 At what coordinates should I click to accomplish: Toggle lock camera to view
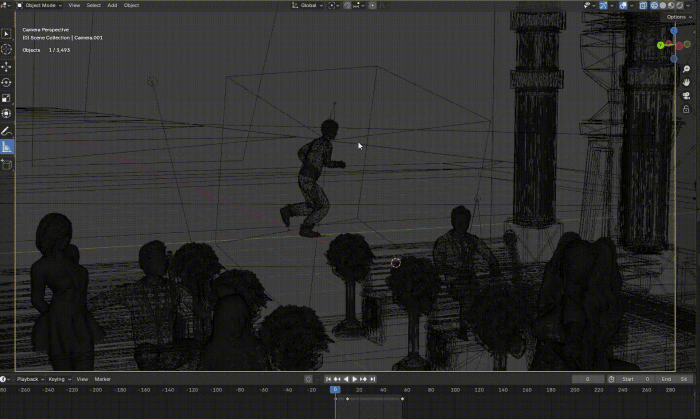(686, 109)
